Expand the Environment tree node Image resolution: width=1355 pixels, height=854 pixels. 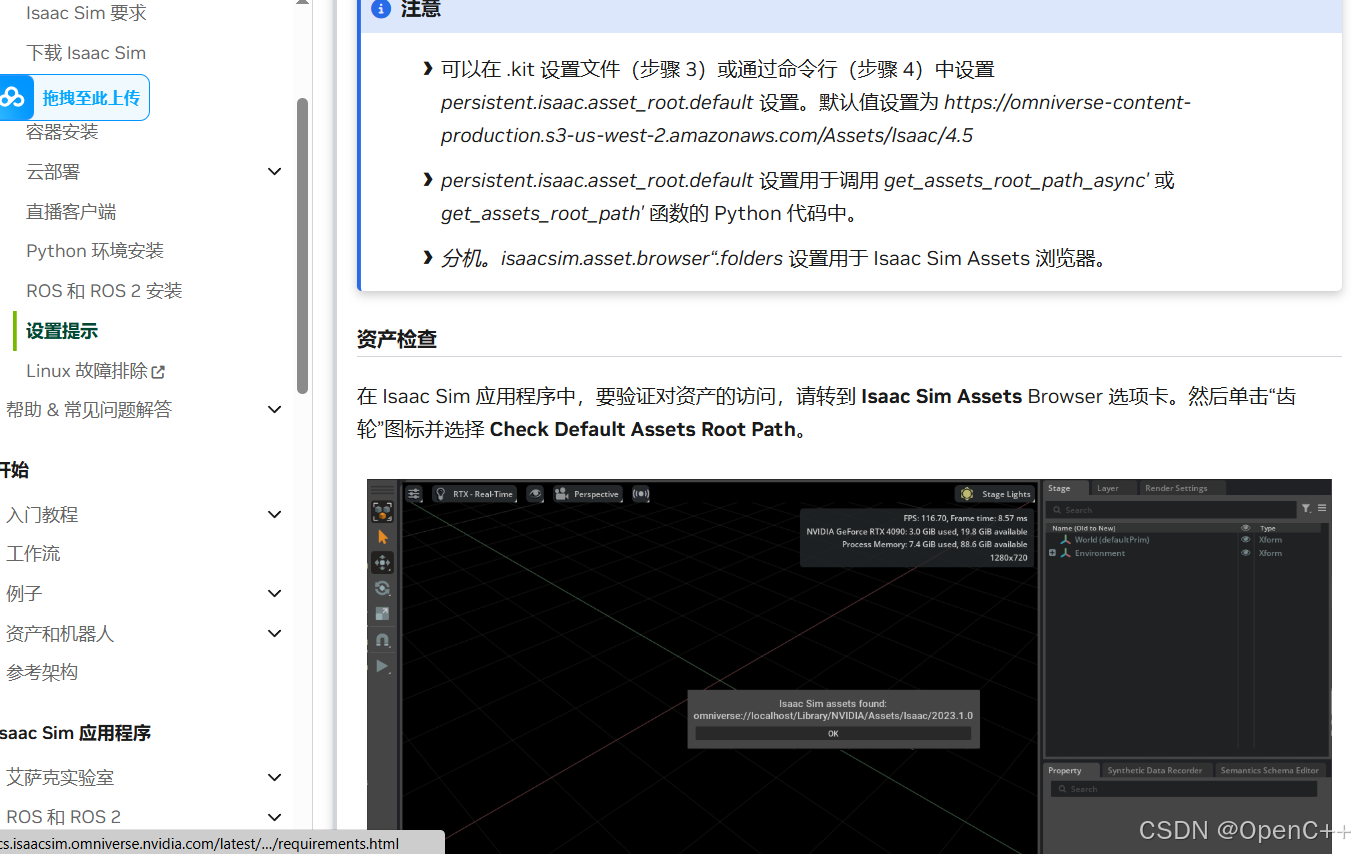(1052, 553)
